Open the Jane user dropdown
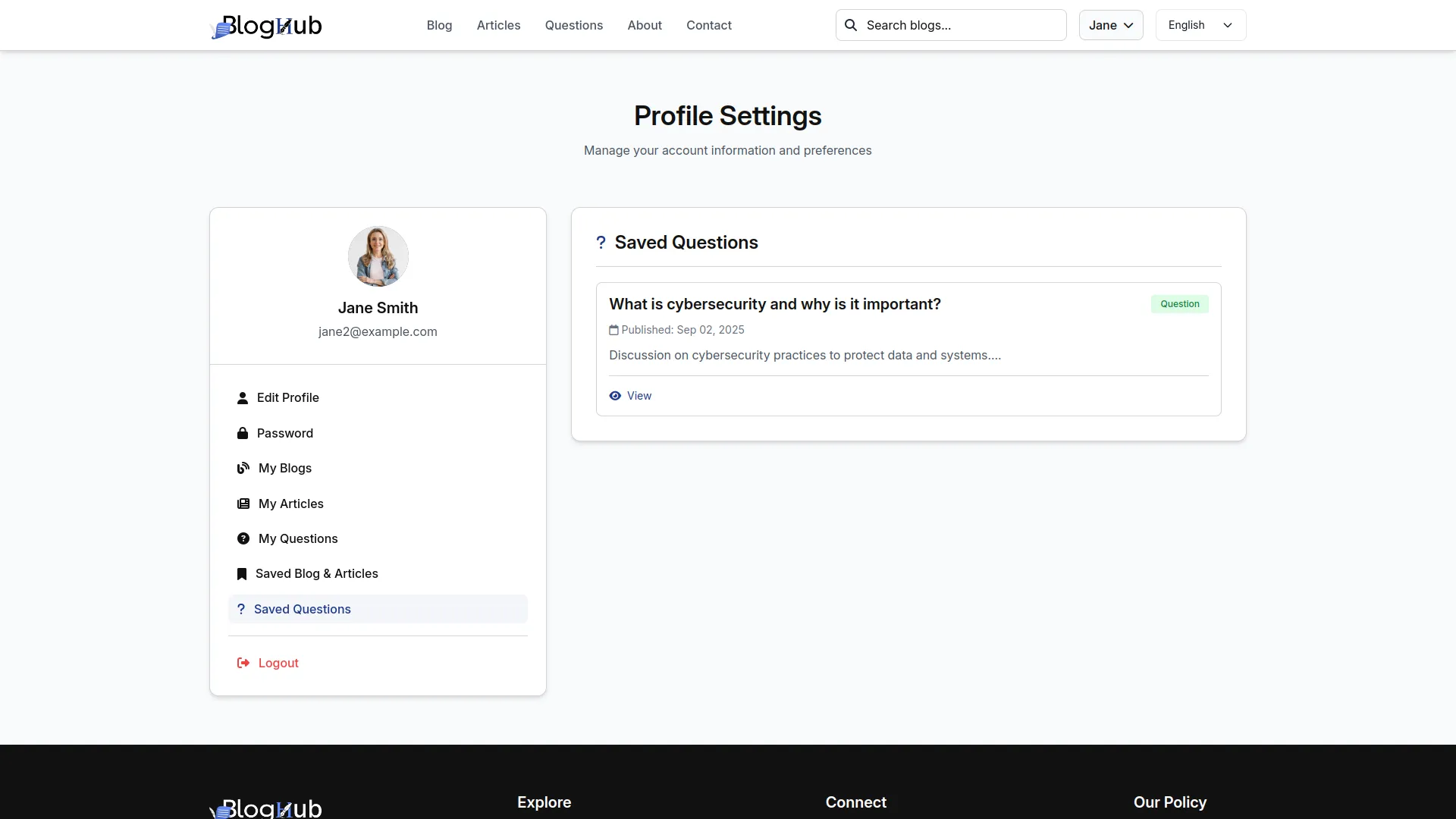The image size is (1456, 819). pyautogui.click(x=1110, y=25)
